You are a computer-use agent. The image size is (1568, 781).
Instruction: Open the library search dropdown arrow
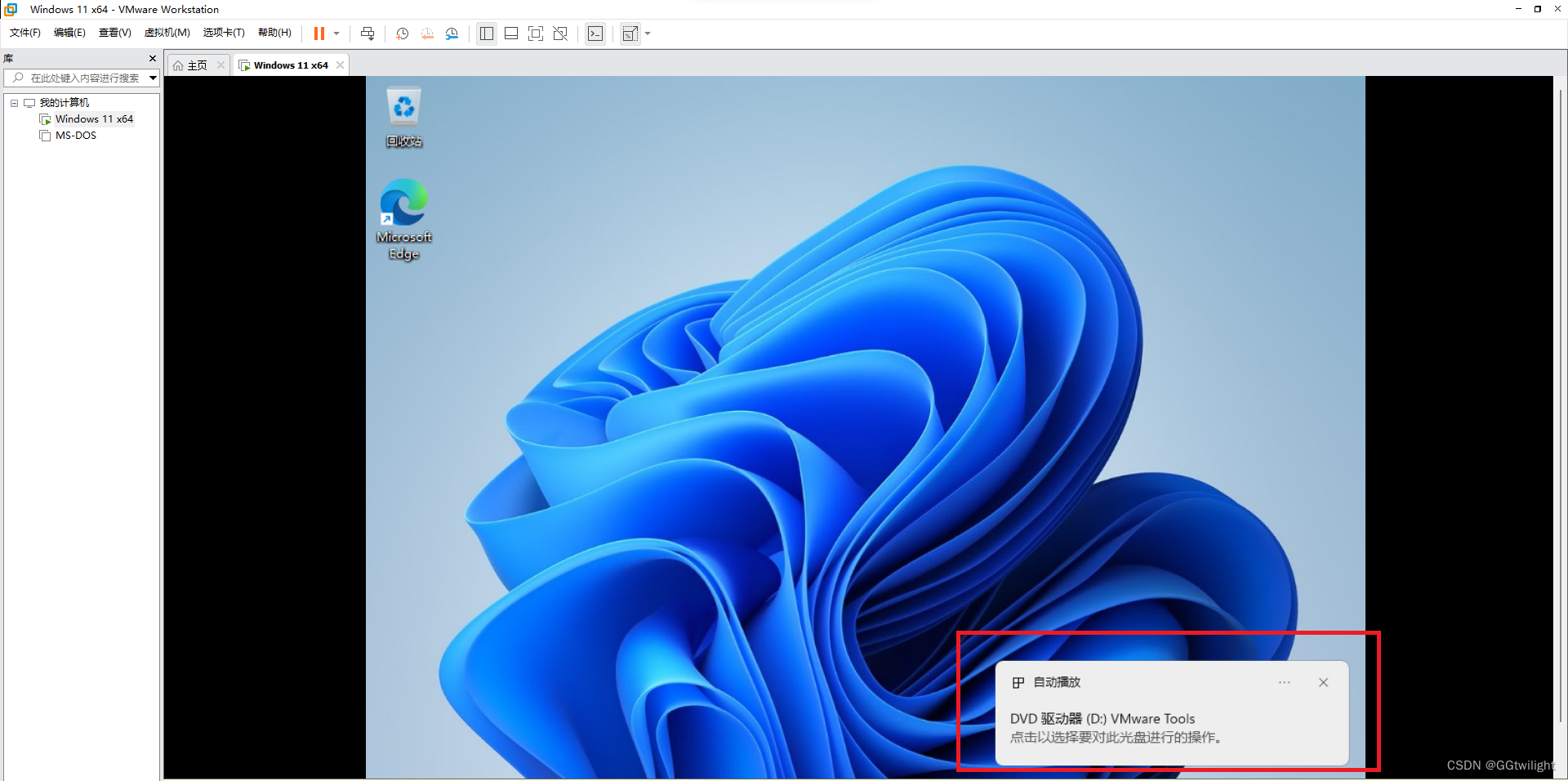(x=153, y=78)
